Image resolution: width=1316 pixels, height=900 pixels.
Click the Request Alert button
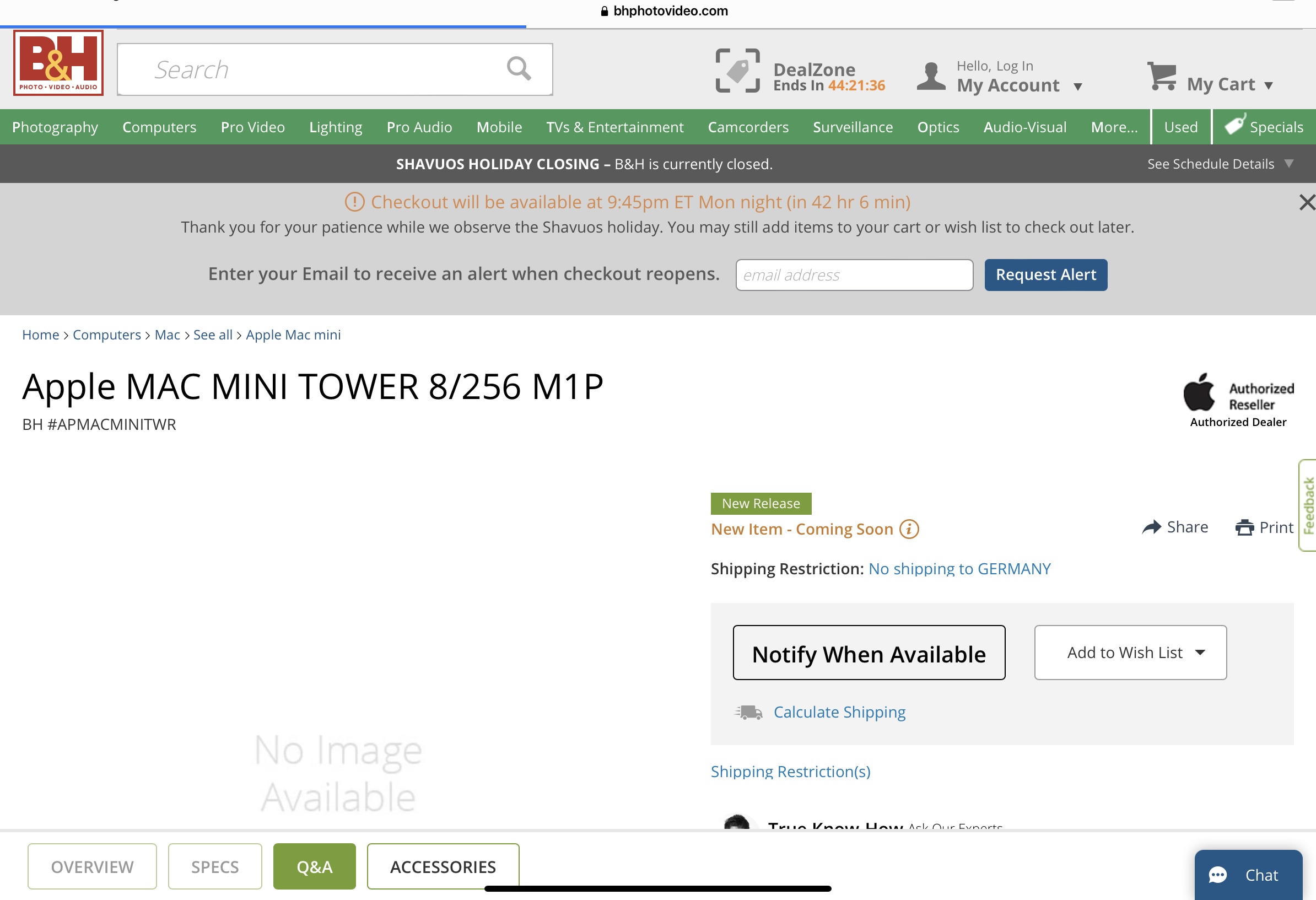click(1046, 274)
